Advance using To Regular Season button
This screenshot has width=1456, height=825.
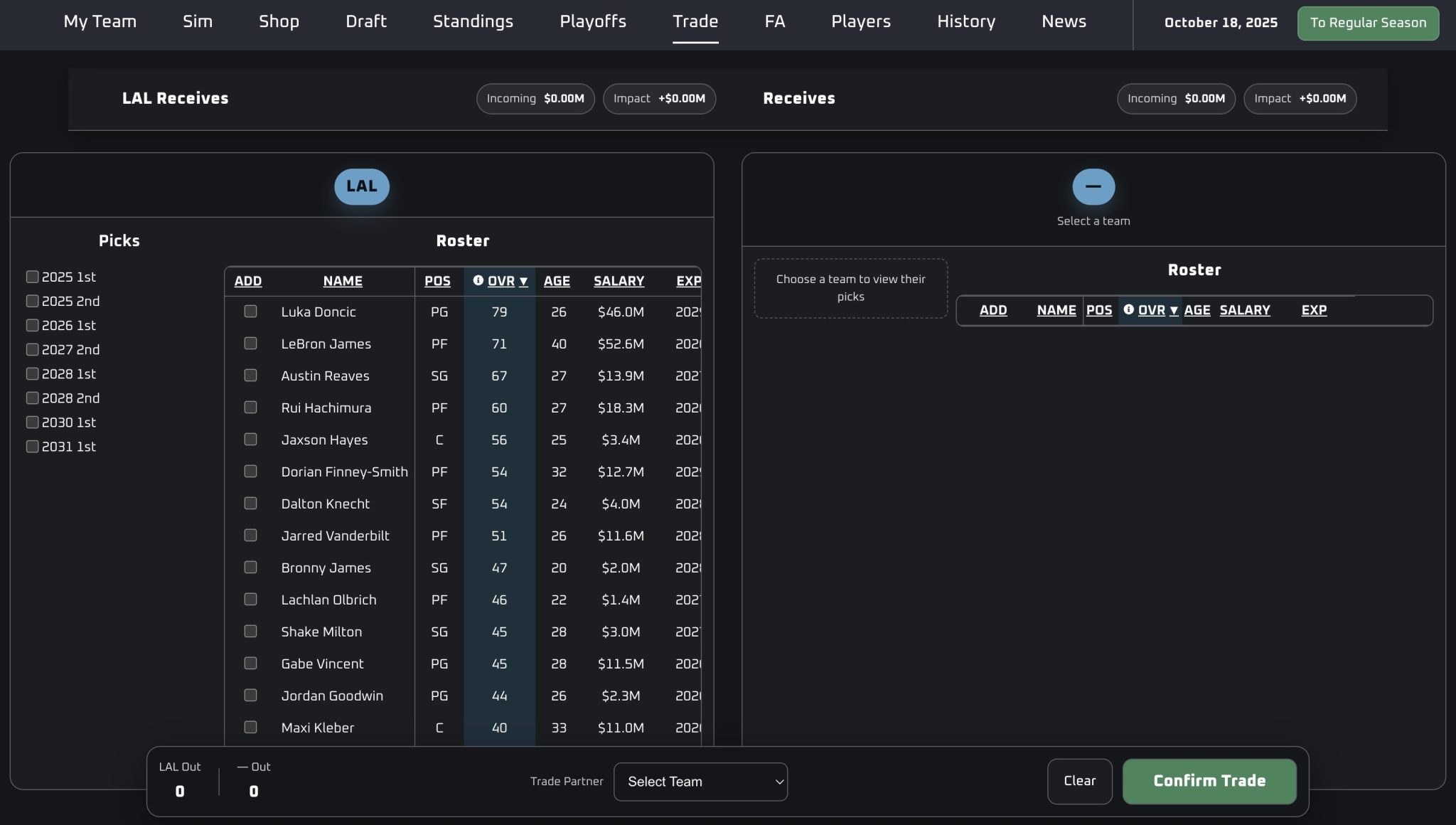tap(1368, 23)
